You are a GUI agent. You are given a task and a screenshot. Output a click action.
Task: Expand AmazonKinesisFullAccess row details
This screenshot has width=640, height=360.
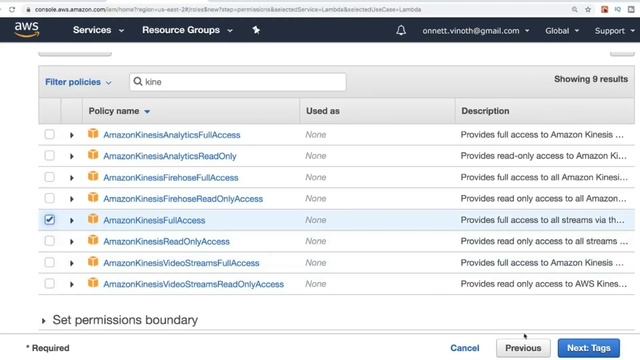[x=71, y=220]
